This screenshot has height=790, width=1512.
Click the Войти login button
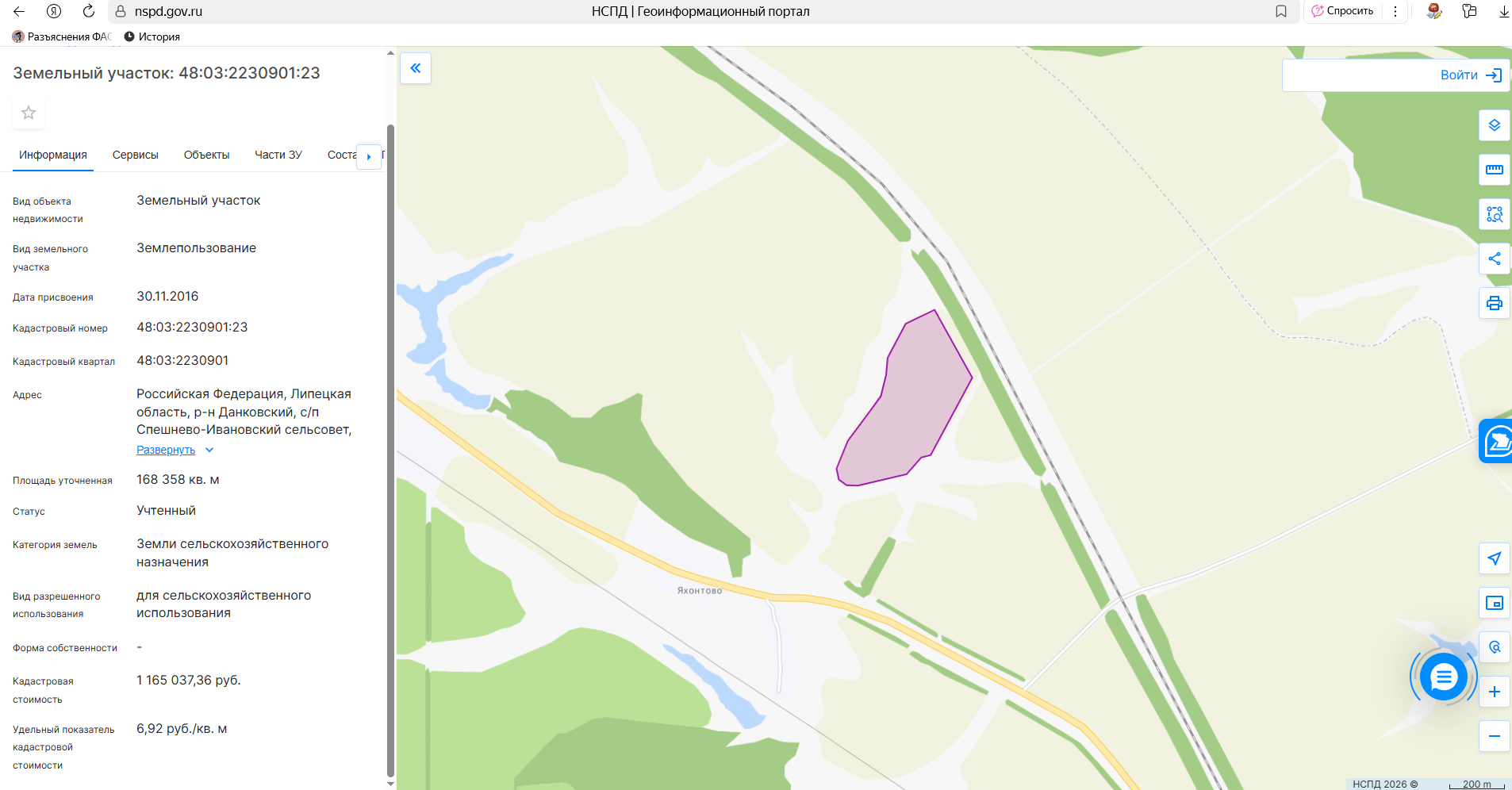[x=1470, y=75]
